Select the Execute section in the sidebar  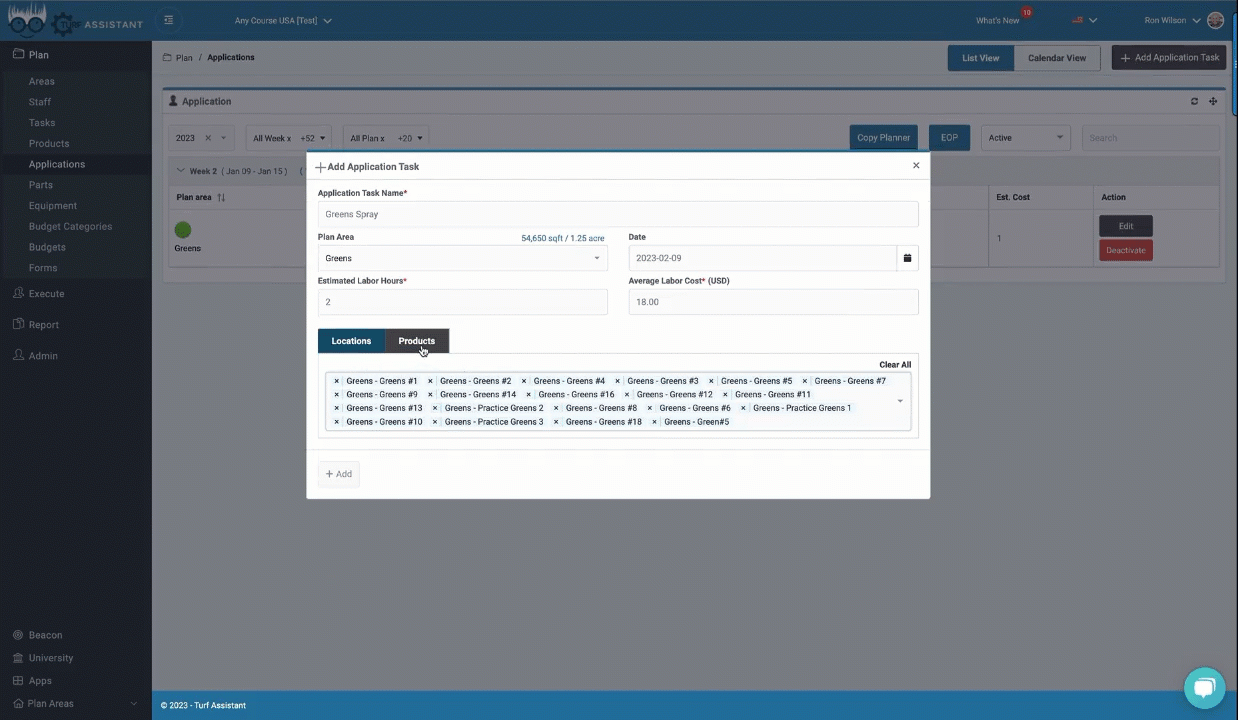click(x=46, y=293)
